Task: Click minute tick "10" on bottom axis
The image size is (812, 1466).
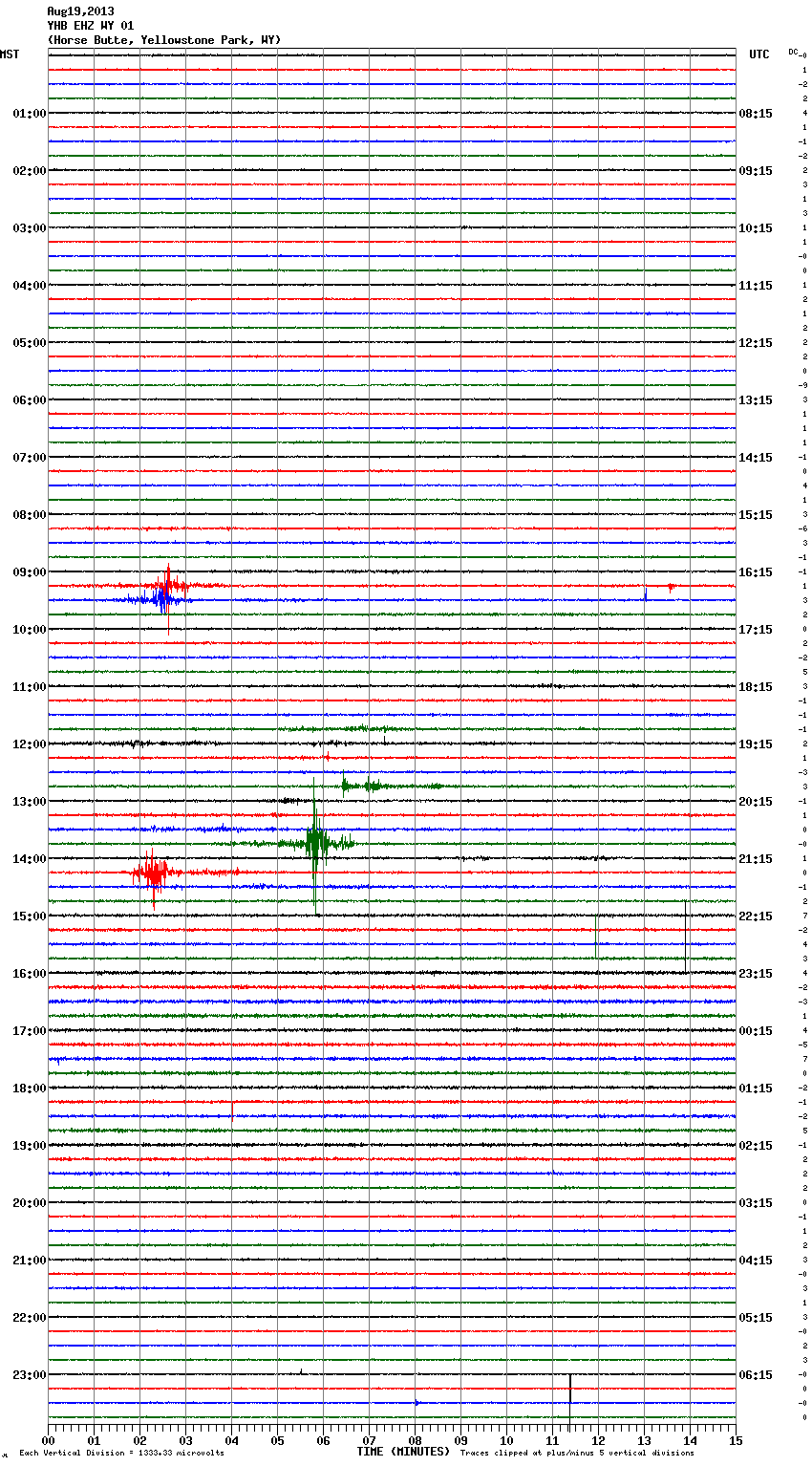Action: tap(506, 1440)
